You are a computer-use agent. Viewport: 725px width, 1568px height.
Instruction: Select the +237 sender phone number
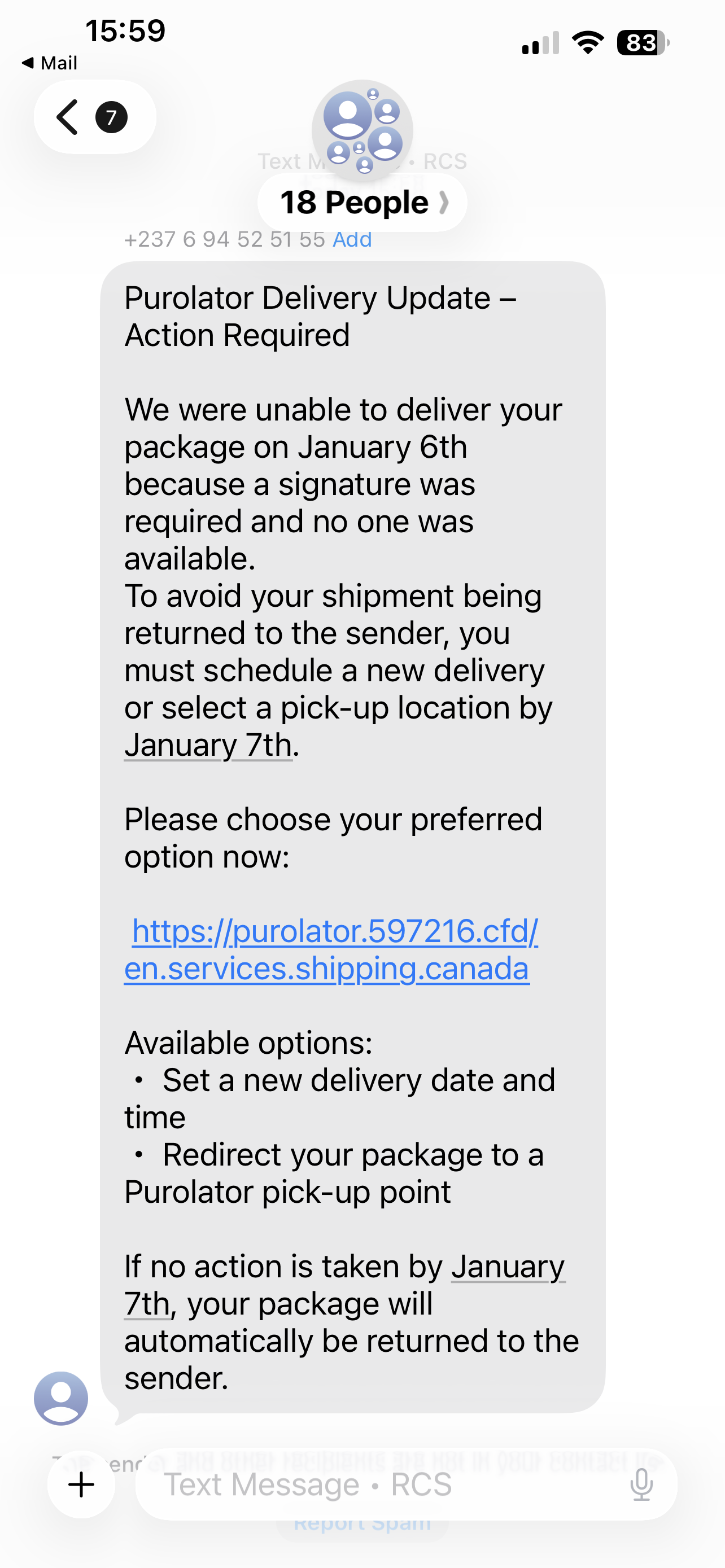pyautogui.click(x=224, y=240)
